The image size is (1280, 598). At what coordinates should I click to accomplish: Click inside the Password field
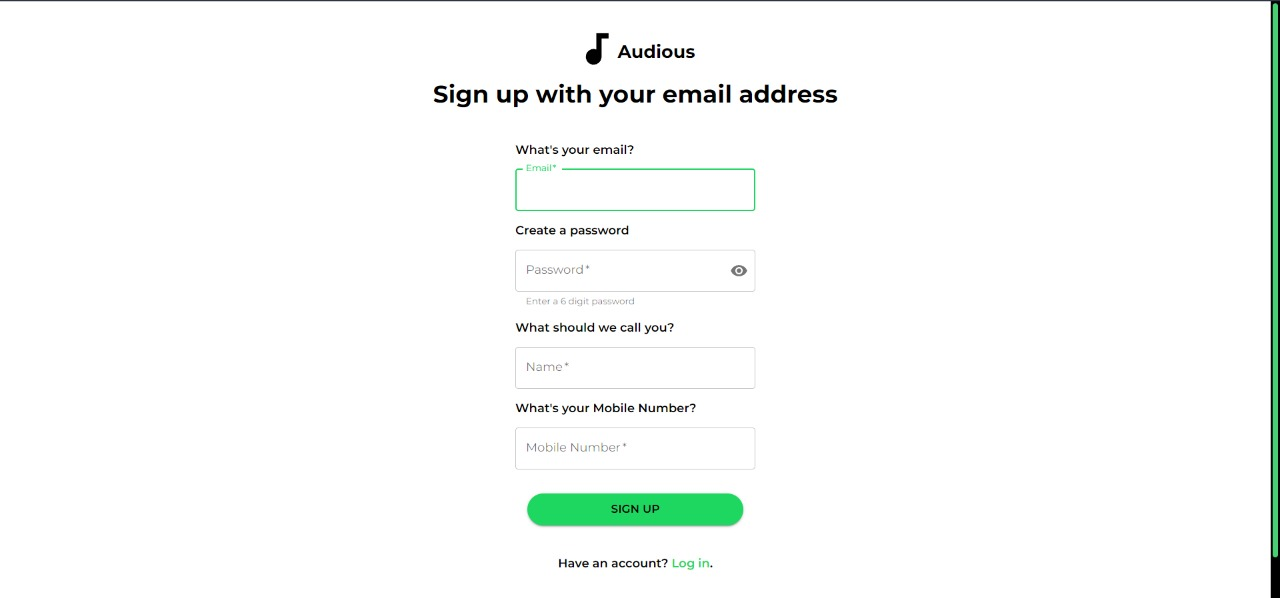(x=620, y=270)
